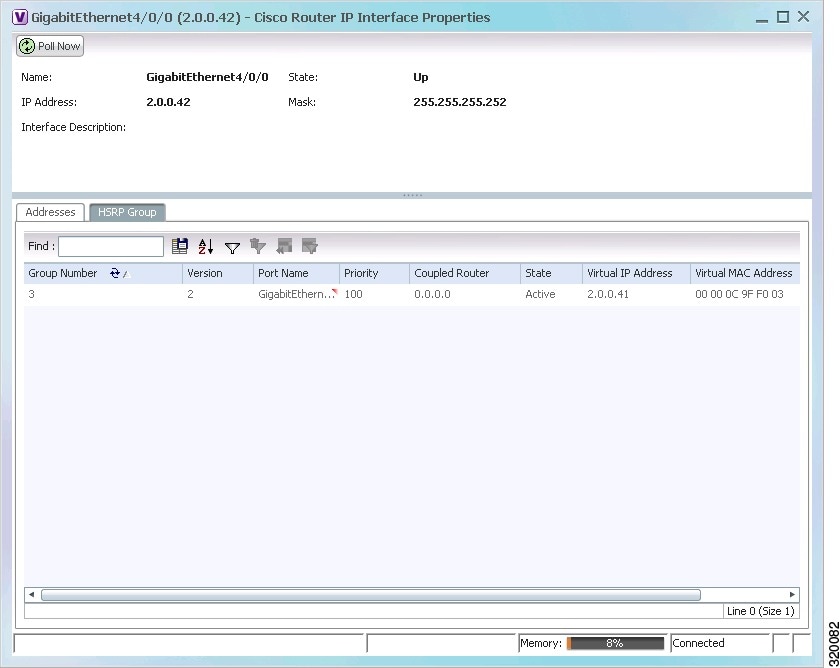Click the name value GigabitEthernet4/0/0
This screenshot has height=668, width=840.
(207, 77)
